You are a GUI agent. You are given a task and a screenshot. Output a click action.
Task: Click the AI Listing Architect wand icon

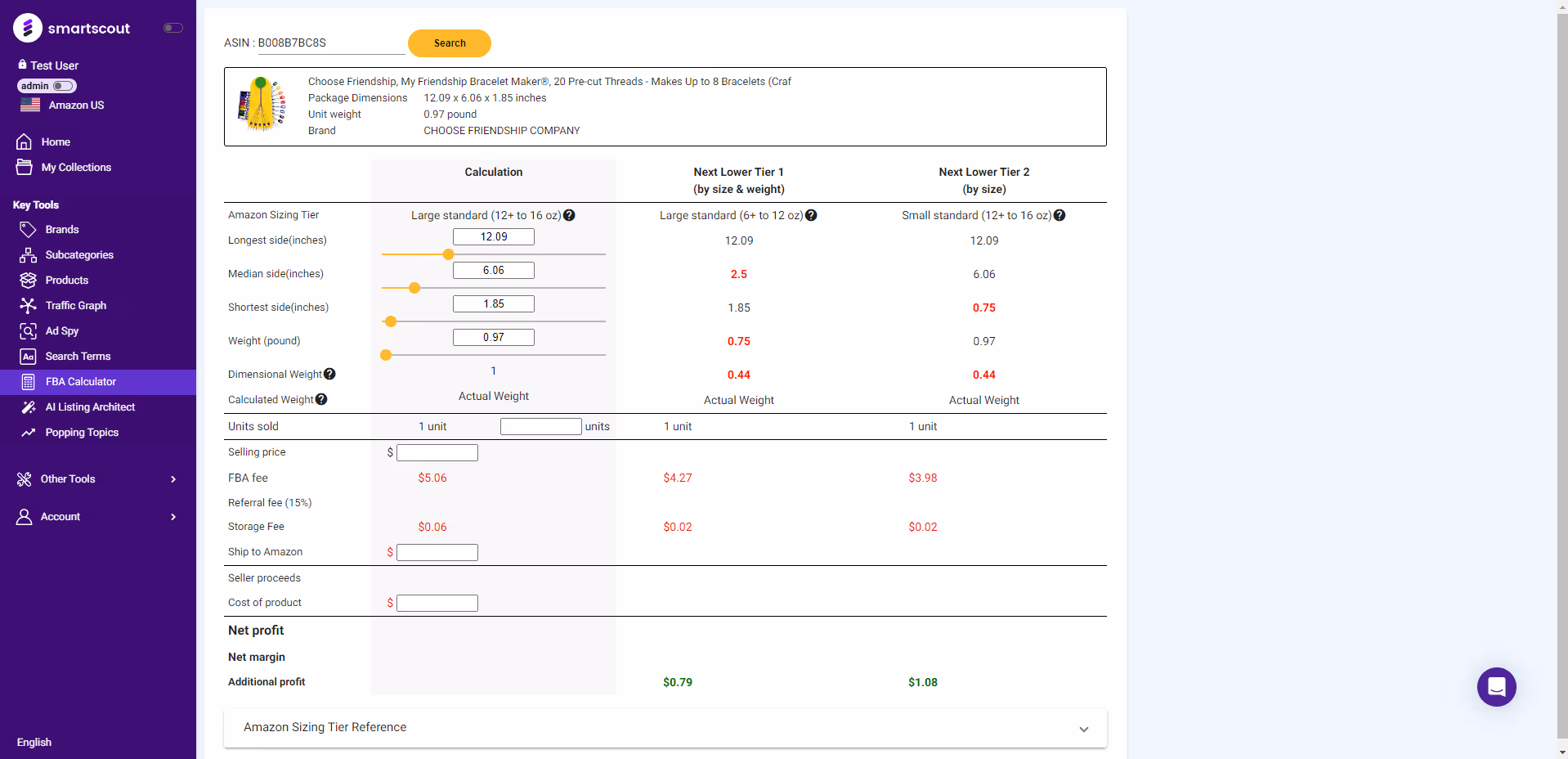[28, 406]
